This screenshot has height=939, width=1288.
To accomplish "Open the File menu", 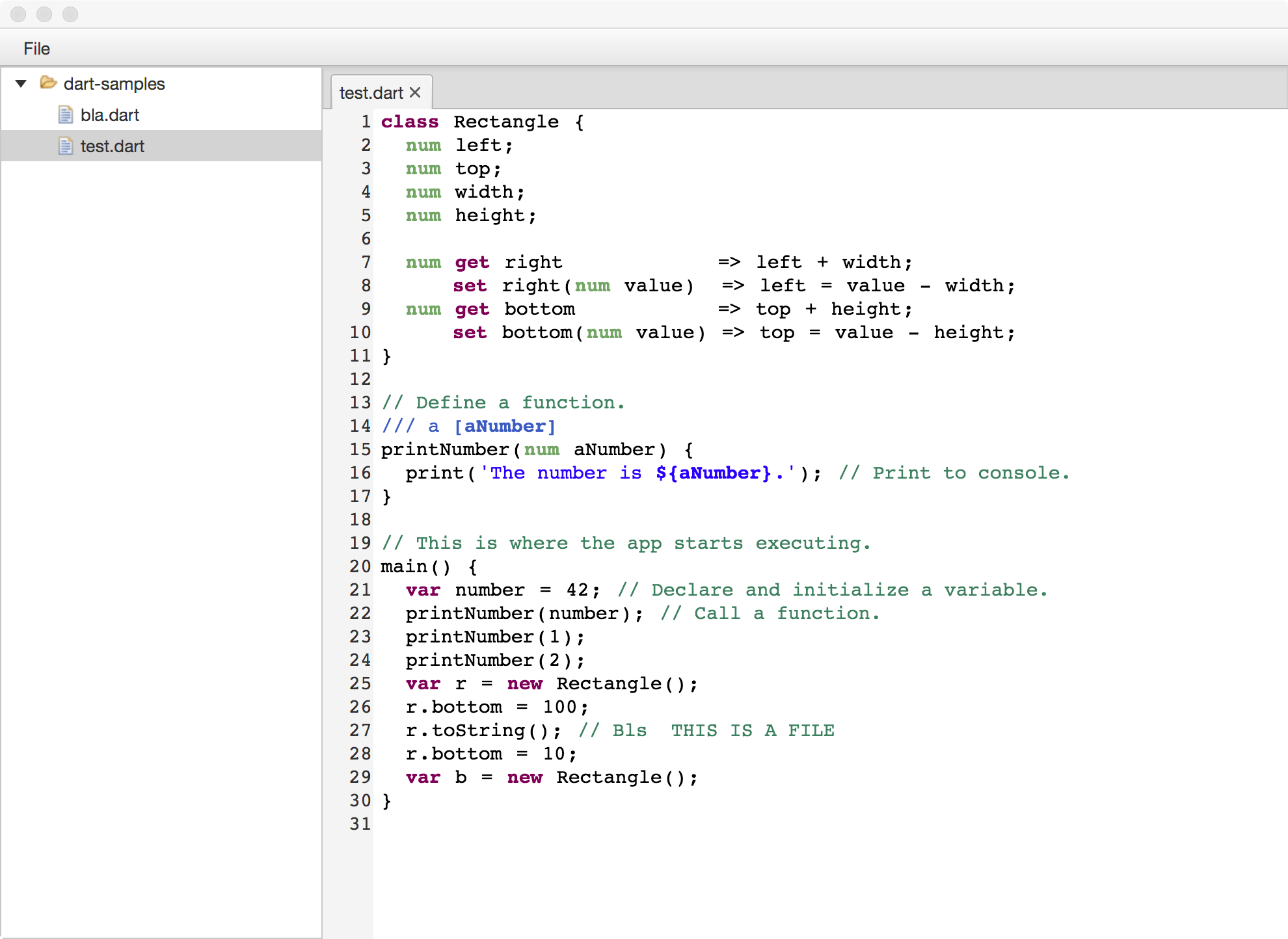I will click(36, 49).
